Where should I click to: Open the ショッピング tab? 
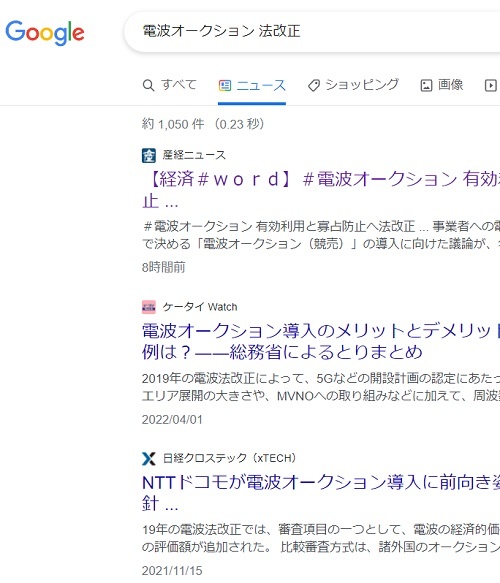coord(353,85)
